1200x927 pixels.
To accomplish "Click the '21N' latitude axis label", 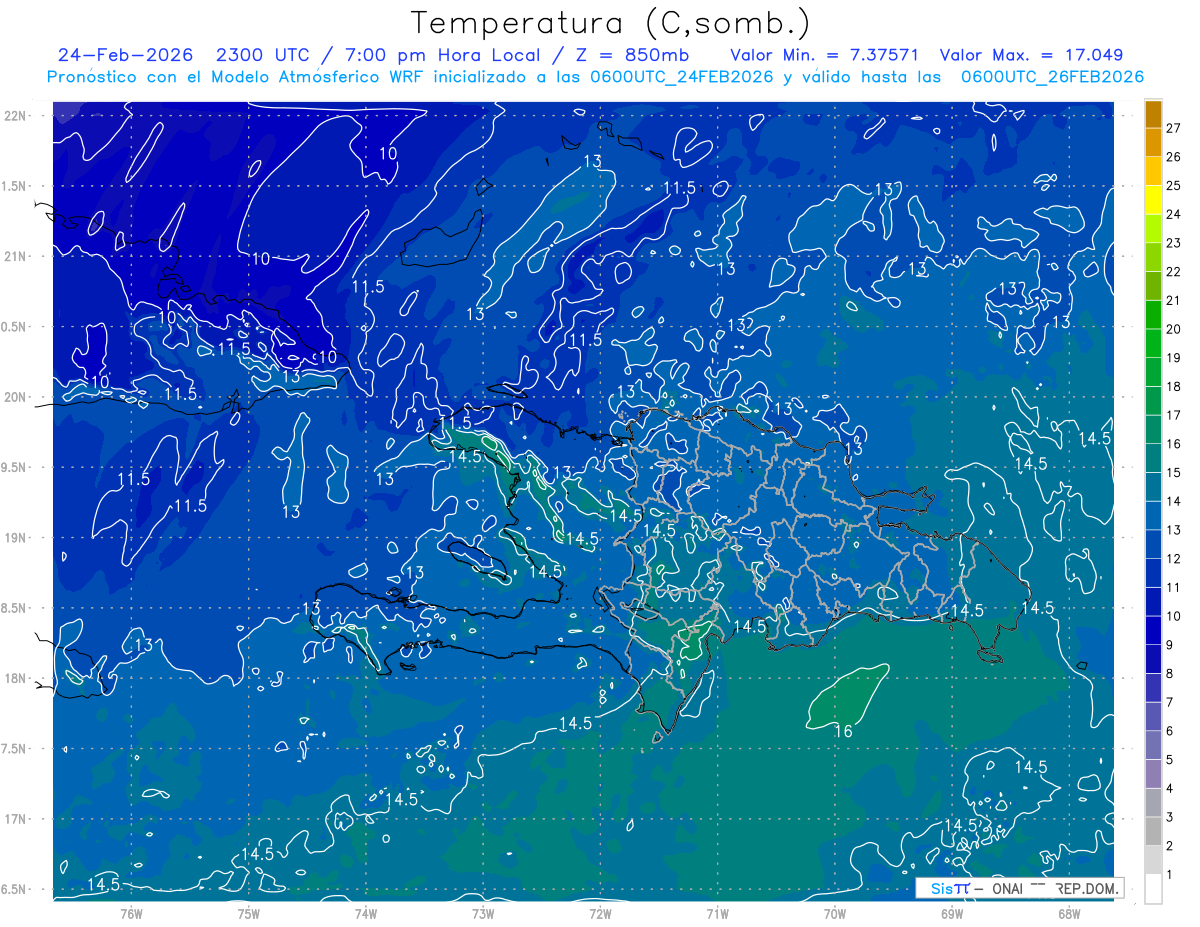I will click(x=14, y=256).
